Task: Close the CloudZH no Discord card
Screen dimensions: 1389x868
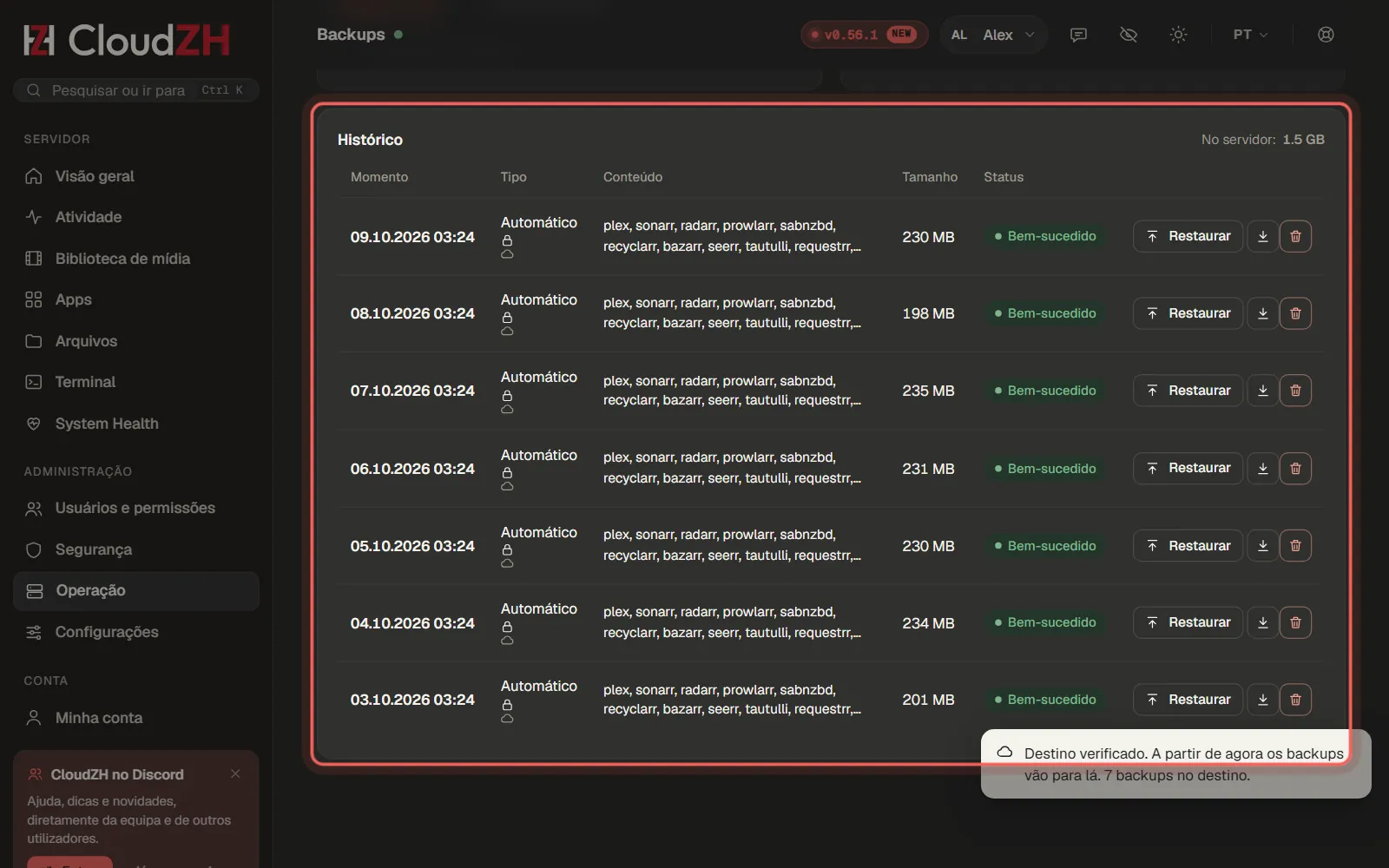Action: pos(235,773)
